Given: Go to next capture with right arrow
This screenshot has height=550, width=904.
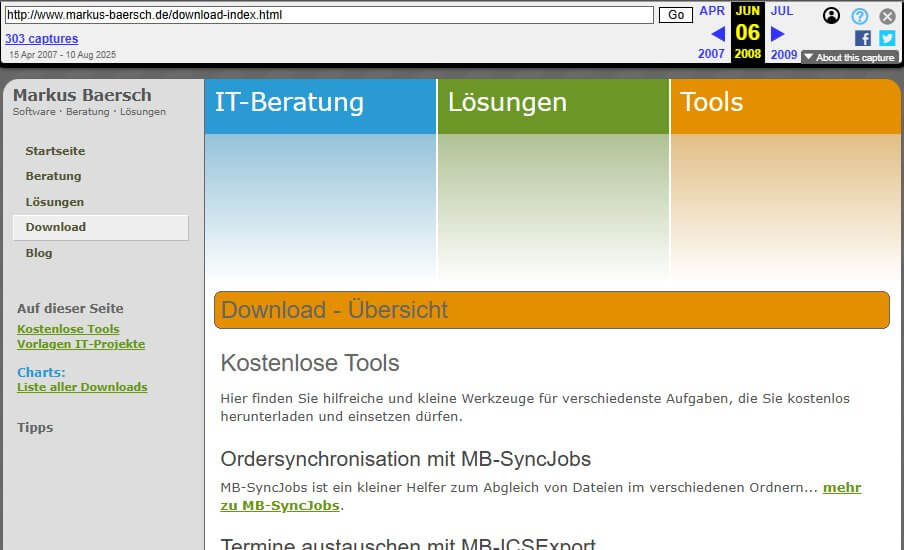Looking at the screenshot, I should tap(778, 34).
